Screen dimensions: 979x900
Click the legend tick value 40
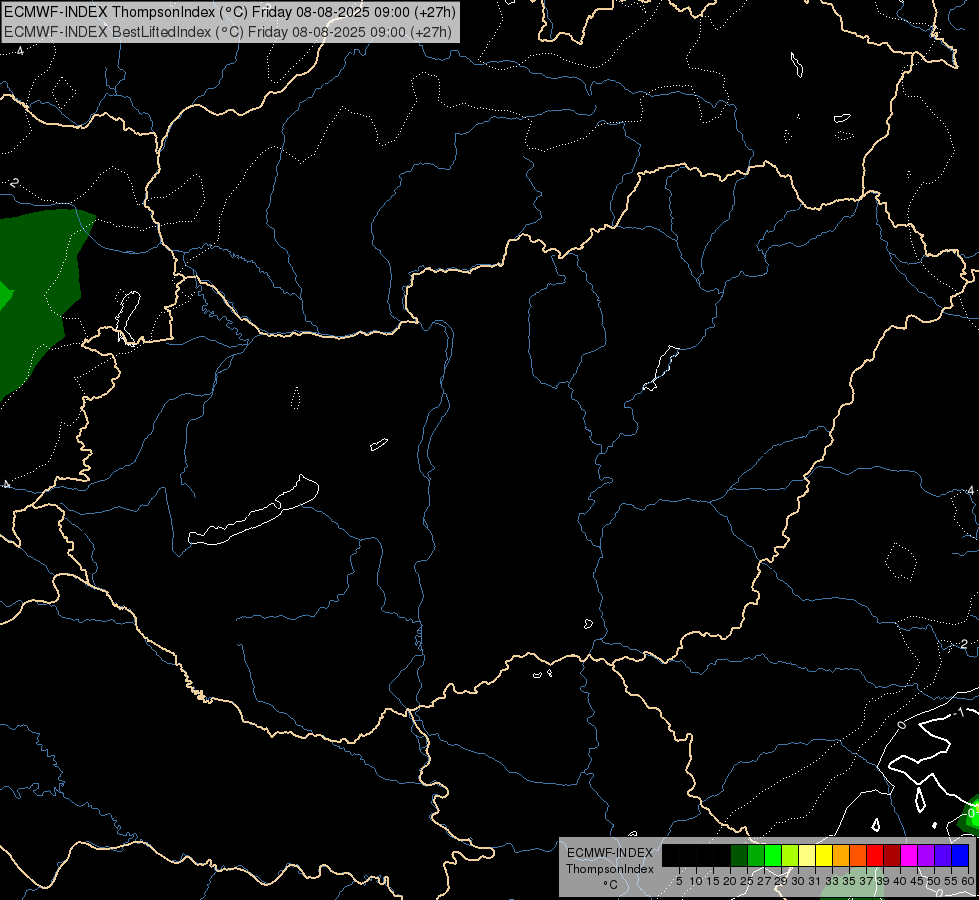click(x=899, y=881)
